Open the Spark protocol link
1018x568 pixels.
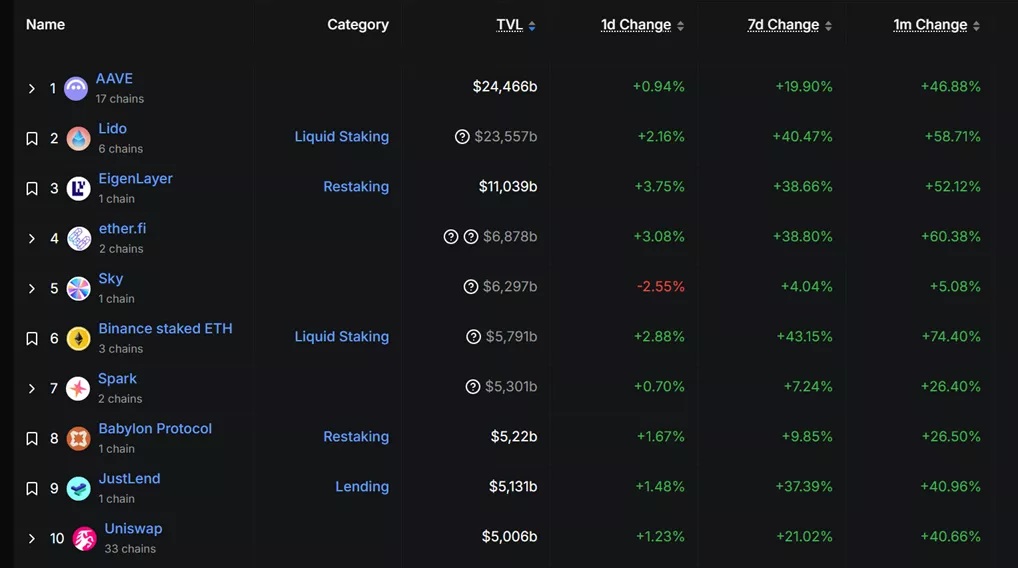click(x=117, y=379)
